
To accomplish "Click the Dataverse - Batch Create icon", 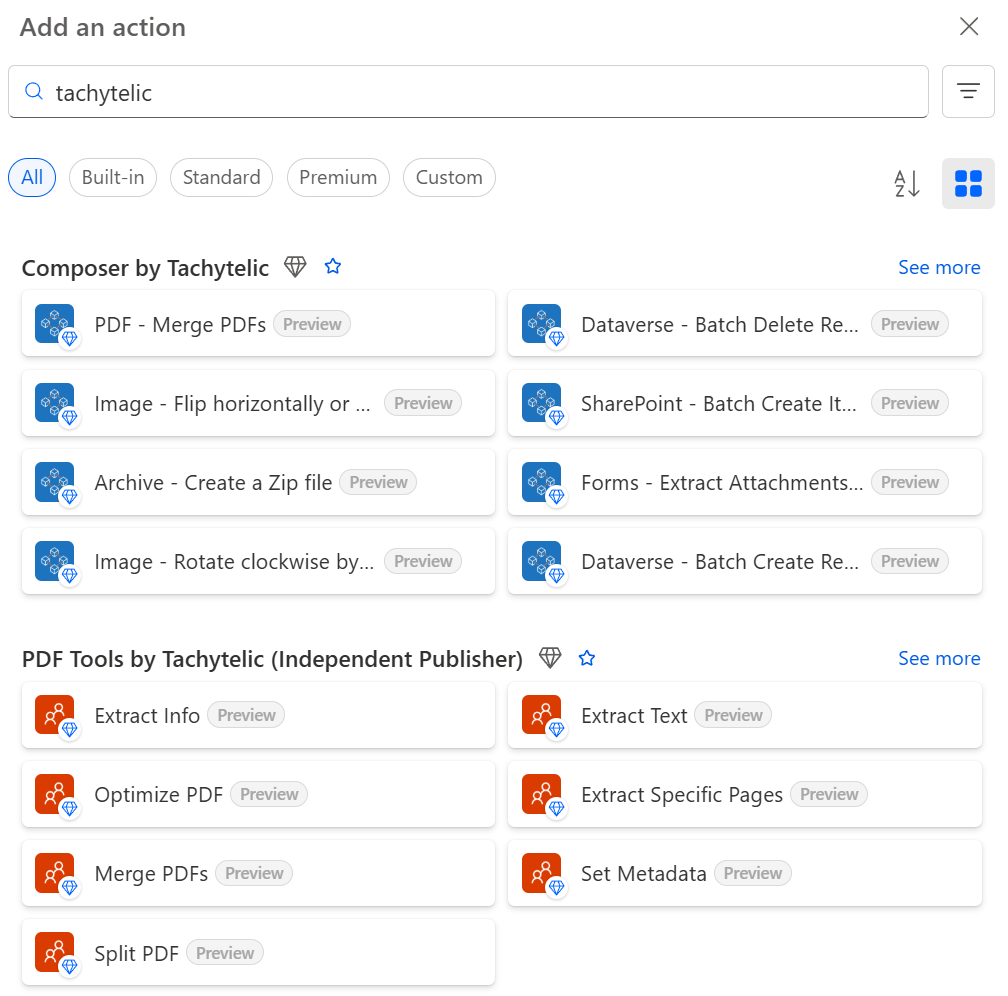I will click(x=543, y=562).
